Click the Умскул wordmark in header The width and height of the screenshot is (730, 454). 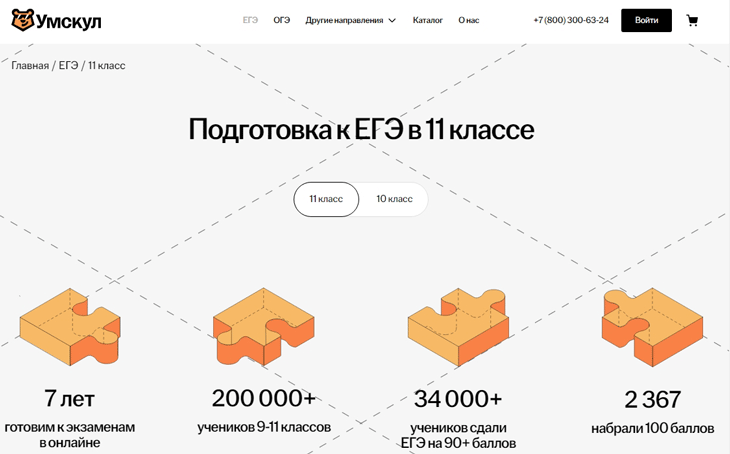(x=69, y=21)
